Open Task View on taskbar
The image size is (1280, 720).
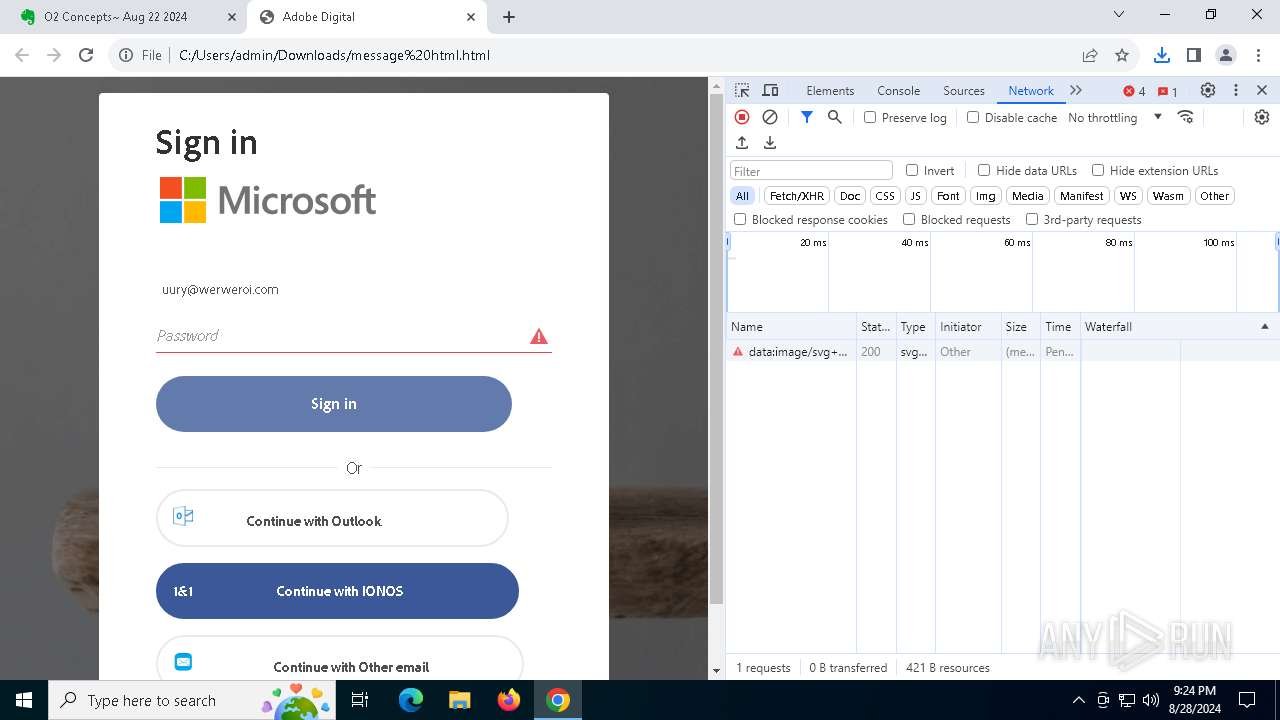point(361,700)
